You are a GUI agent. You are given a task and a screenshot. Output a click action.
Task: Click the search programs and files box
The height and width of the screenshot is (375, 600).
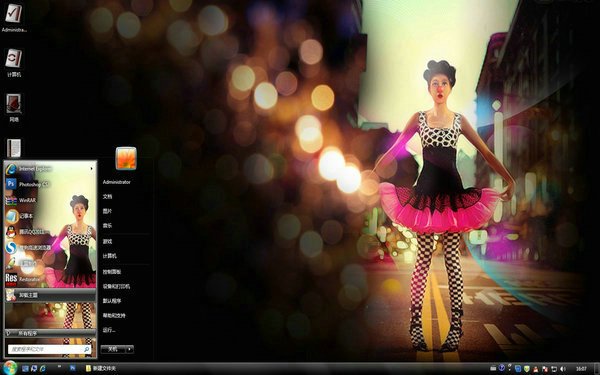(x=49, y=349)
